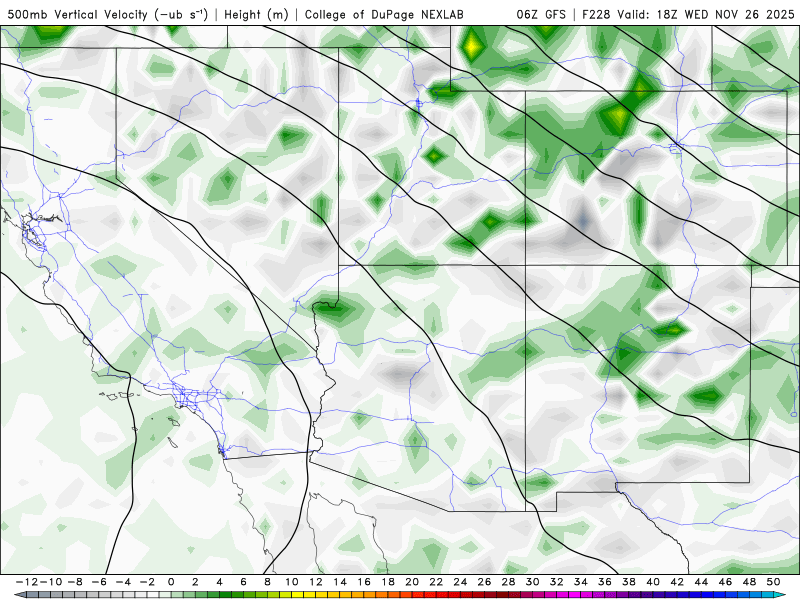Click the "18Z WED NOV 26 2025" valid time
The width and height of the screenshot is (800, 600).
726,15
